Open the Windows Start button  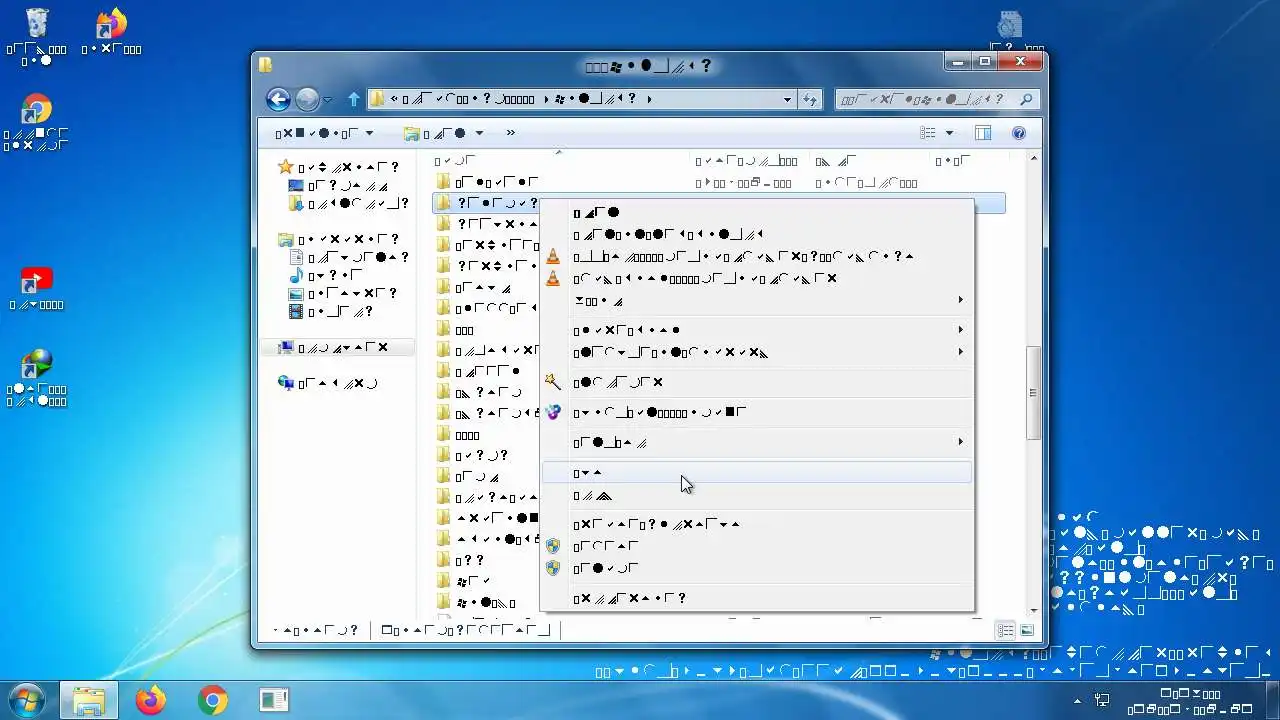coord(27,700)
